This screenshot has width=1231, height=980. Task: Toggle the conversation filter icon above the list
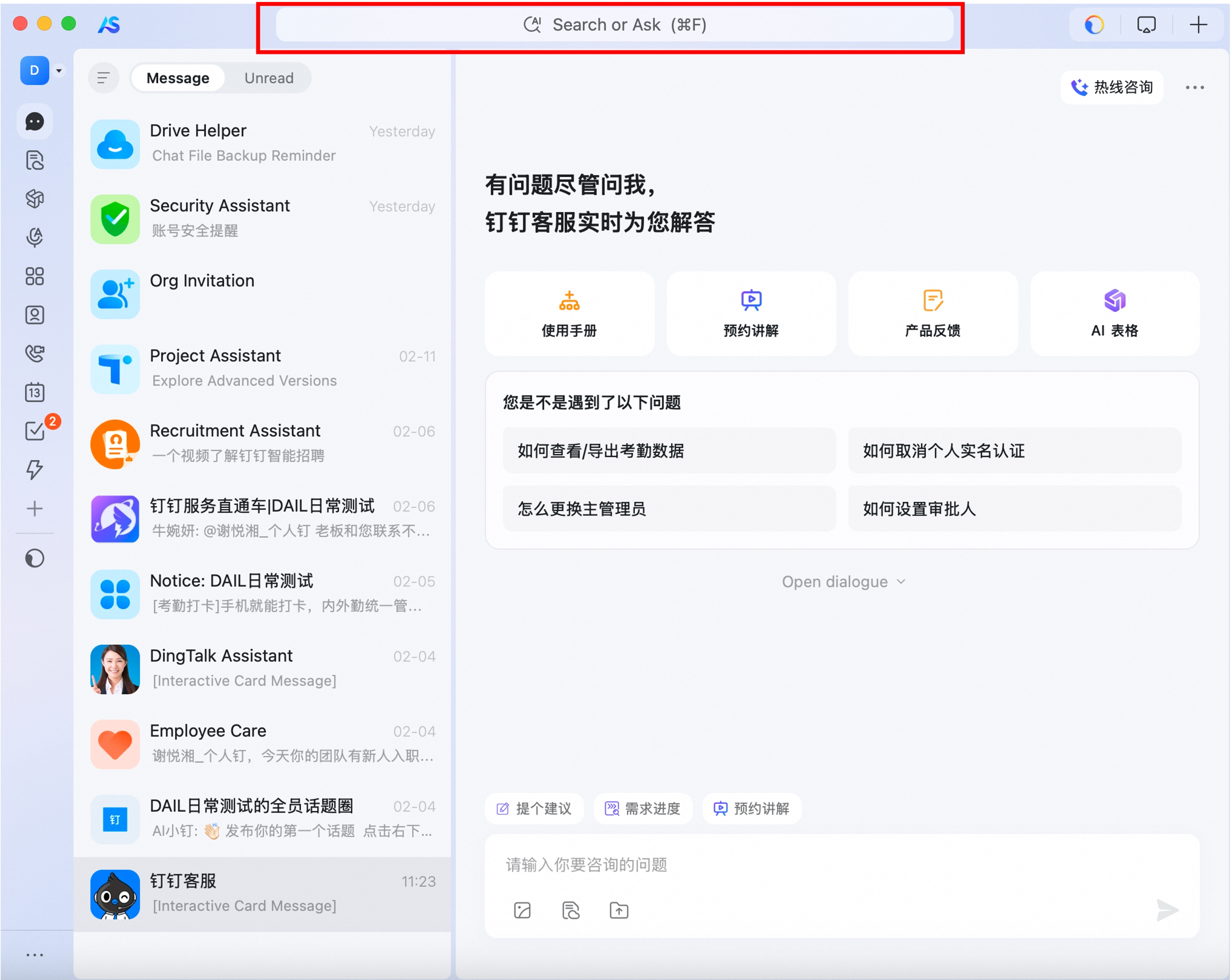(103, 78)
